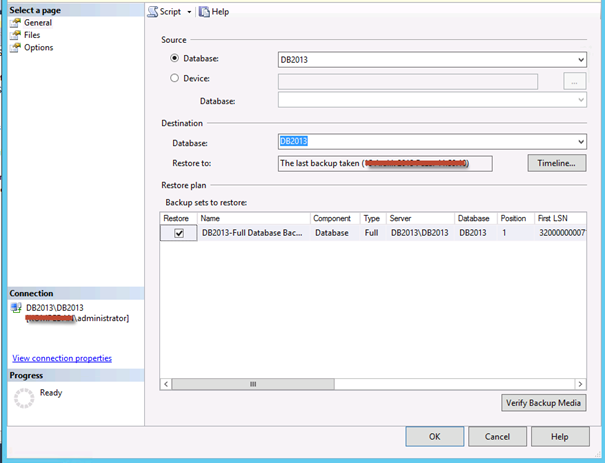Image resolution: width=605 pixels, height=463 pixels.
Task: Click the device browse ellipsis button
Action: tap(574, 81)
